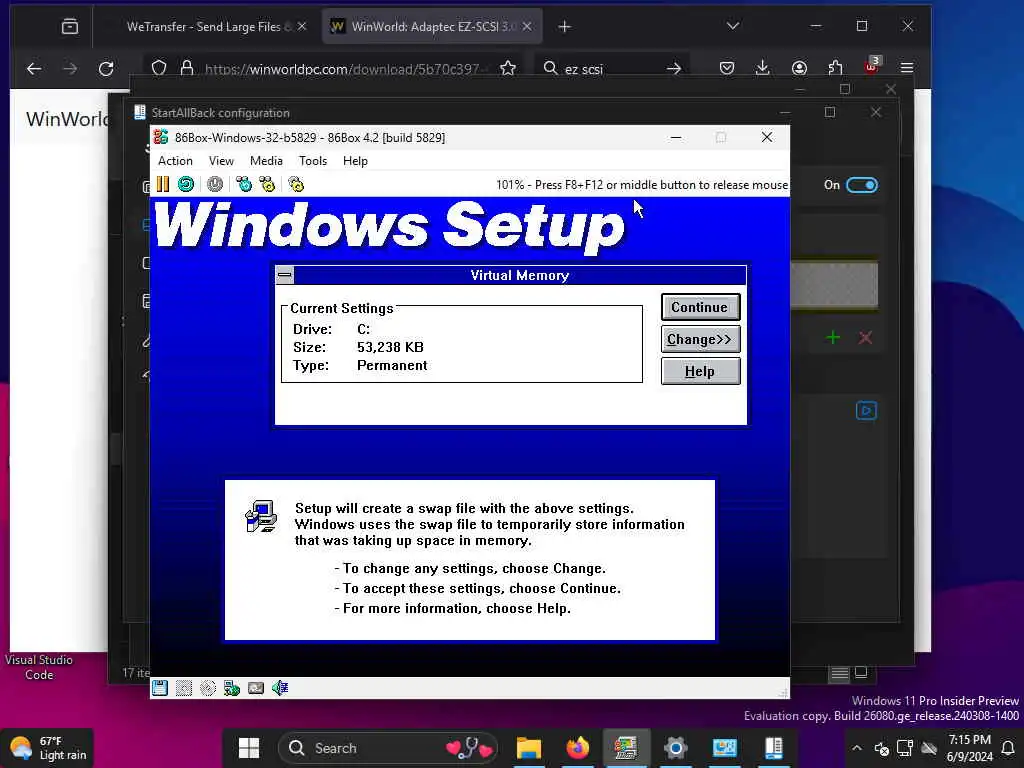Open 86Box settings gear icon
Screen dimensions: 1024x768
pyautogui.click(x=296, y=185)
